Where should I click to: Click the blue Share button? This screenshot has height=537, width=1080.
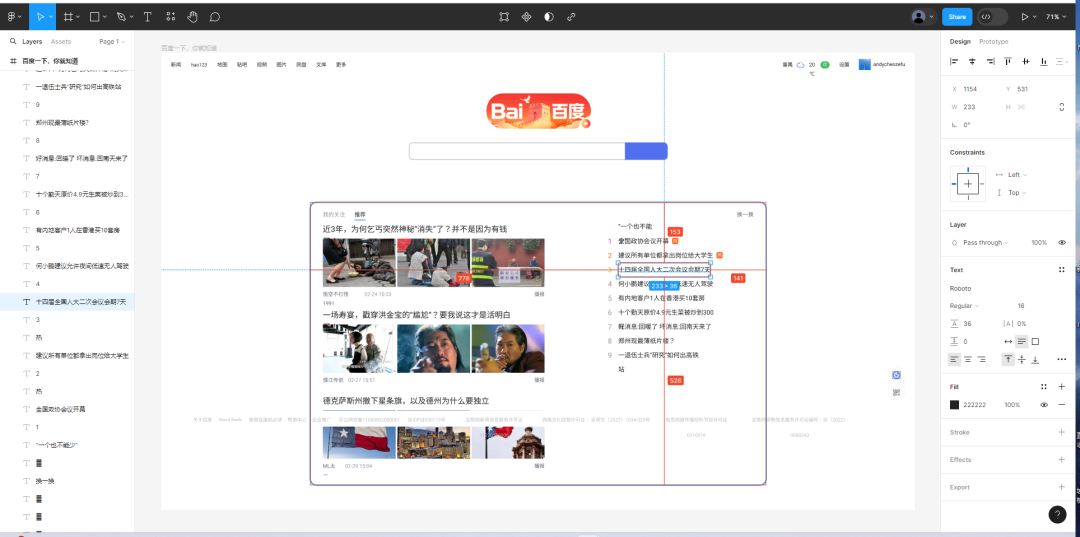tap(957, 17)
